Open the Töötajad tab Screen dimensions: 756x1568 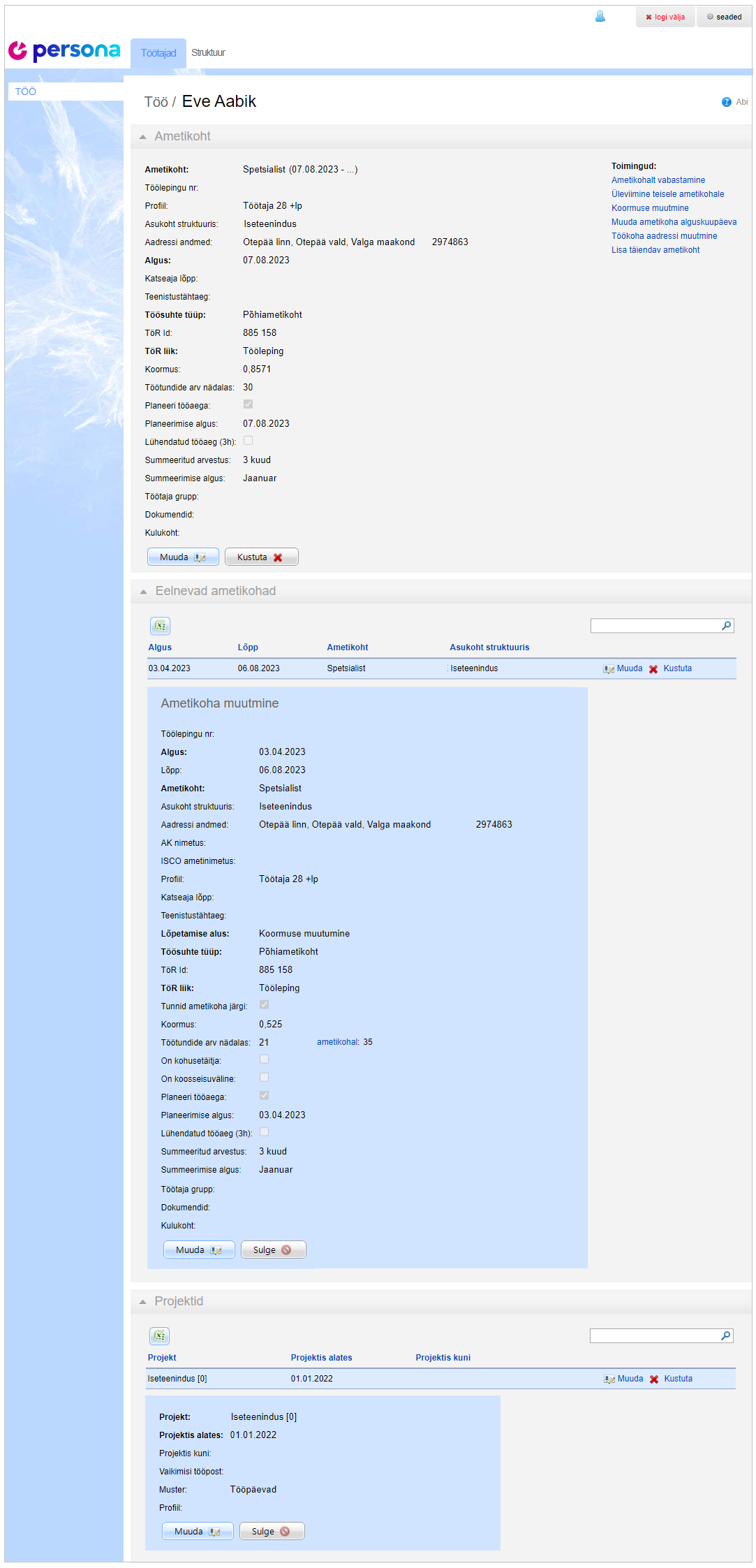(158, 53)
